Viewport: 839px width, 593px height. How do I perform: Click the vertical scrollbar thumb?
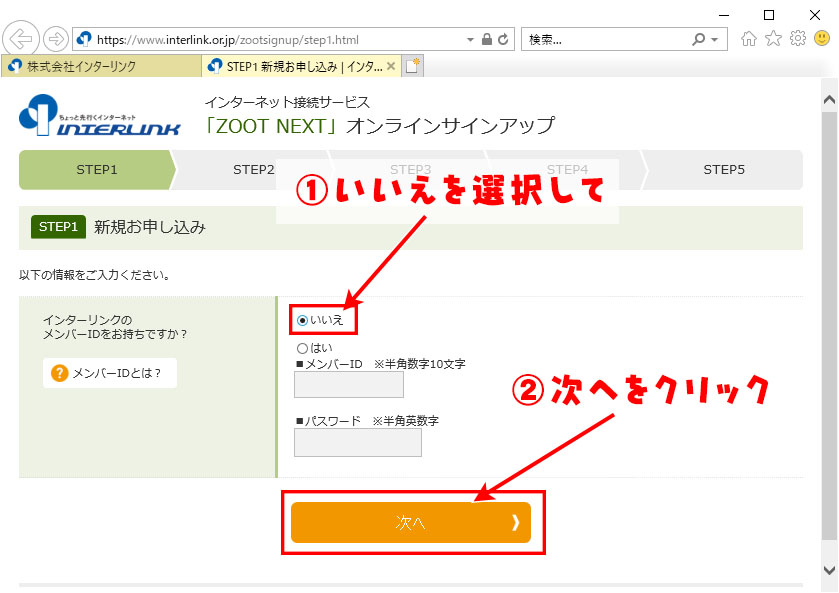tap(829, 325)
